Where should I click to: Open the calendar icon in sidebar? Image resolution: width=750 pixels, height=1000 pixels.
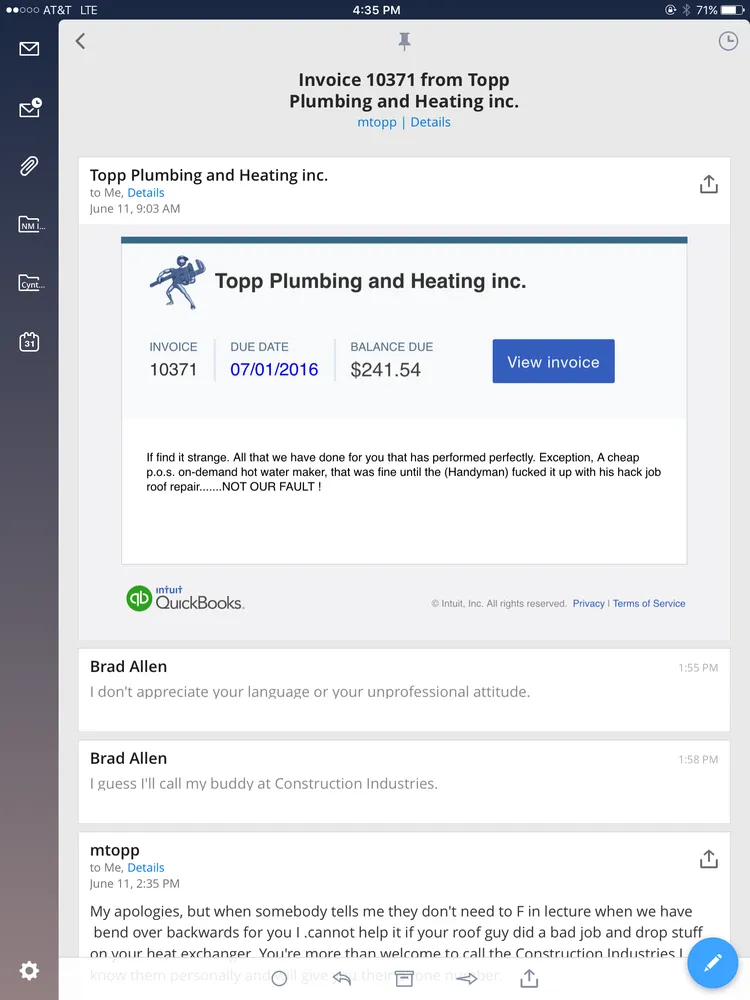tap(28, 342)
